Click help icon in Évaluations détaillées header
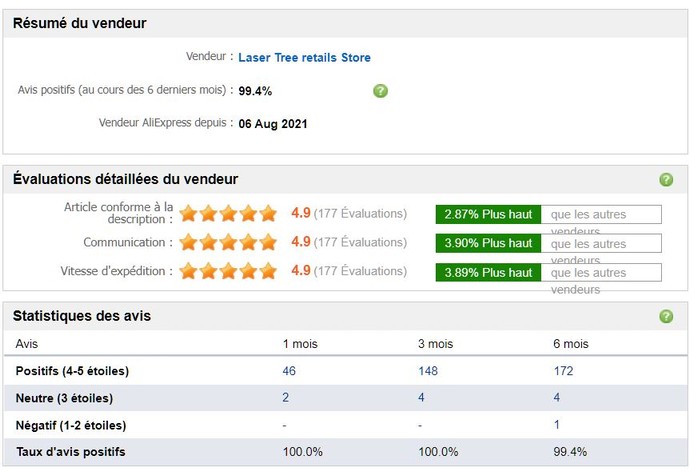This screenshot has height=471, width=689. [x=666, y=180]
